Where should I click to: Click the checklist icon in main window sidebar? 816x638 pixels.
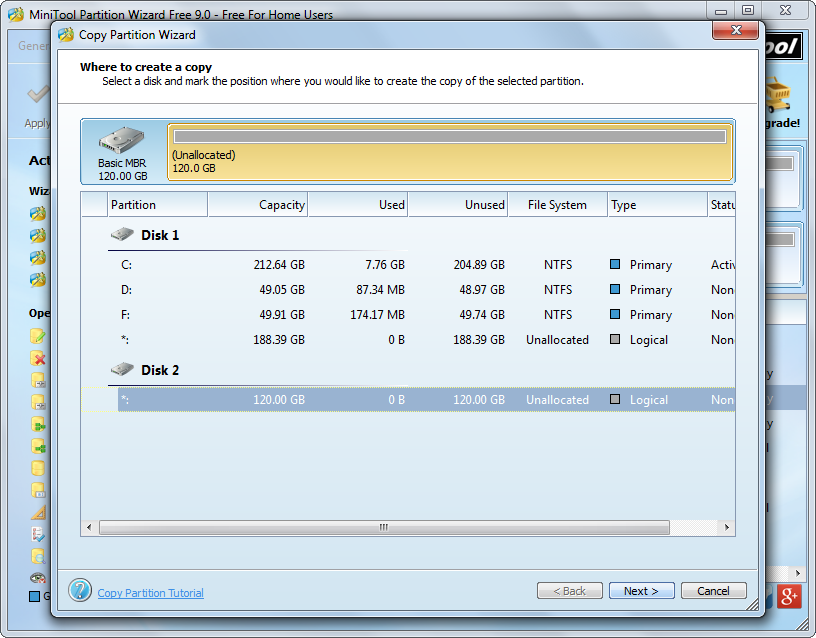tap(38, 534)
